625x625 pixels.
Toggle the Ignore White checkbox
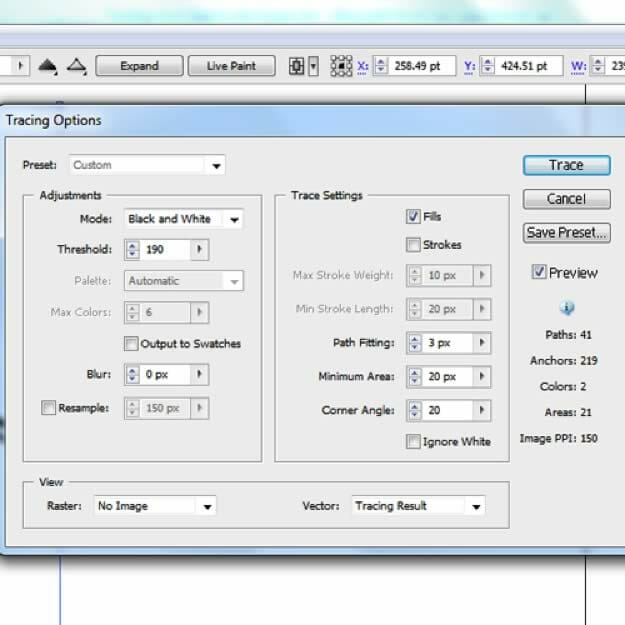pyautogui.click(x=413, y=441)
